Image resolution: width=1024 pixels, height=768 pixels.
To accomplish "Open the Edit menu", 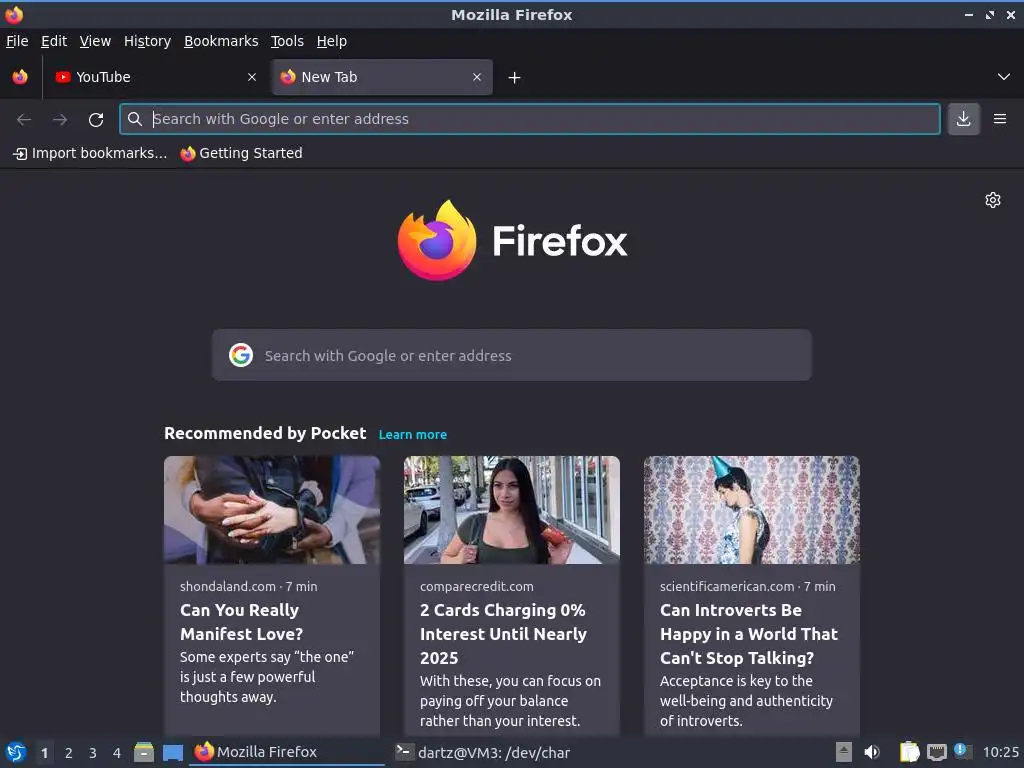I will pyautogui.click(x=54, y=41).
